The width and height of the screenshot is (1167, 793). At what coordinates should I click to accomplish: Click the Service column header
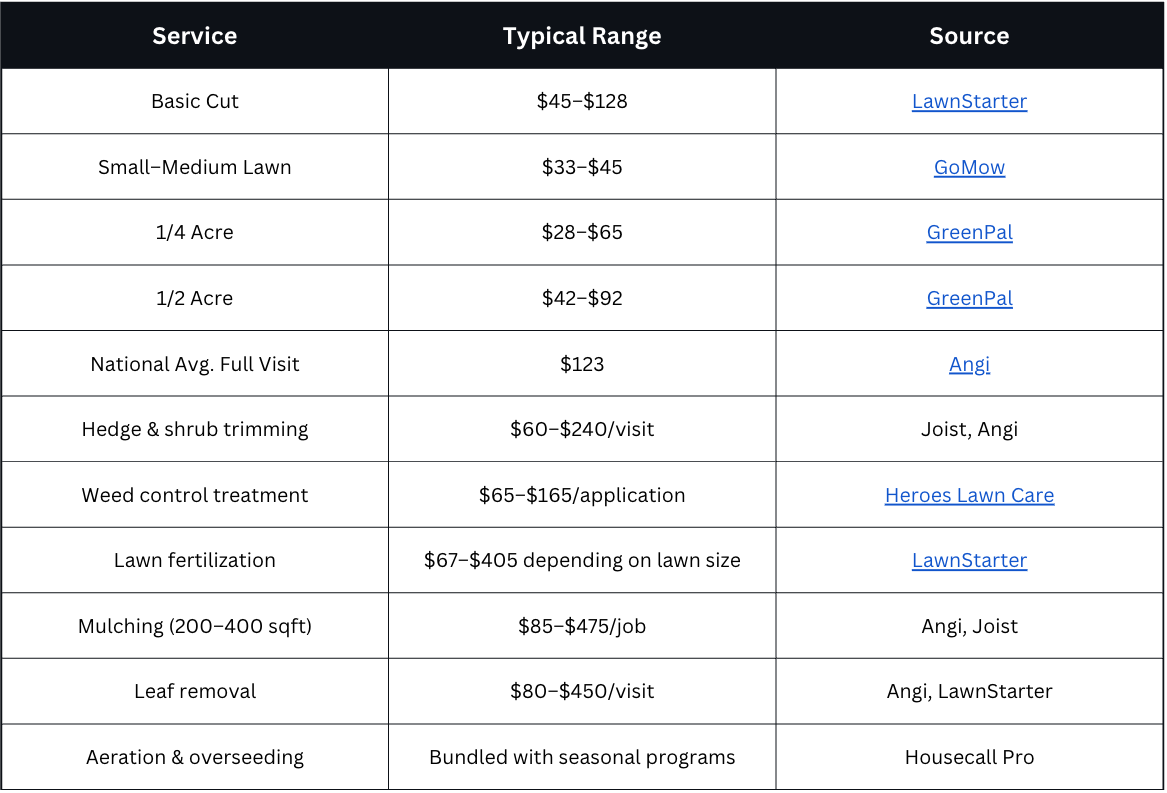pyautogui.click(x=195, y=35)
